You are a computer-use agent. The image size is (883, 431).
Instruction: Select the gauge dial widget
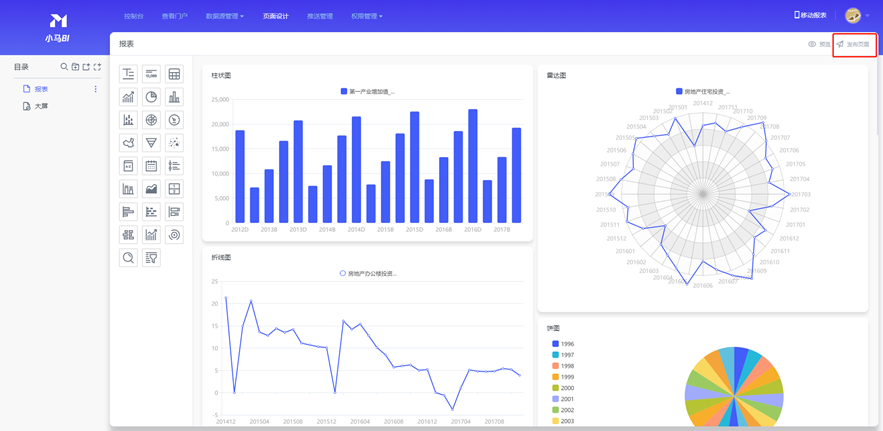[175, 119]
